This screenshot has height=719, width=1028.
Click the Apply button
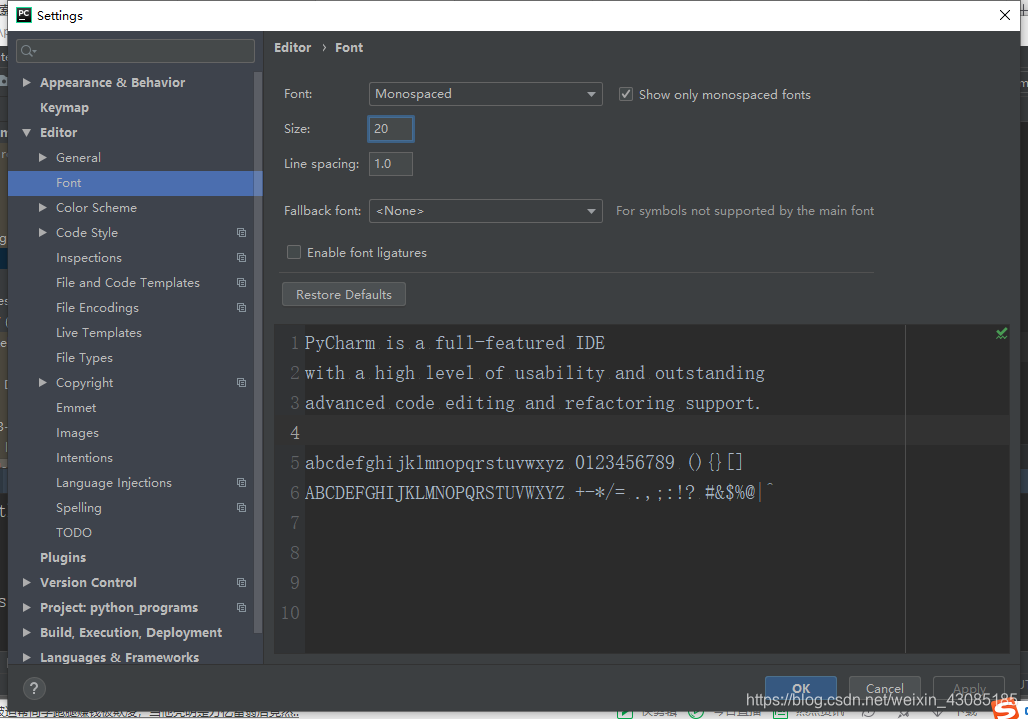click(968, 688)
